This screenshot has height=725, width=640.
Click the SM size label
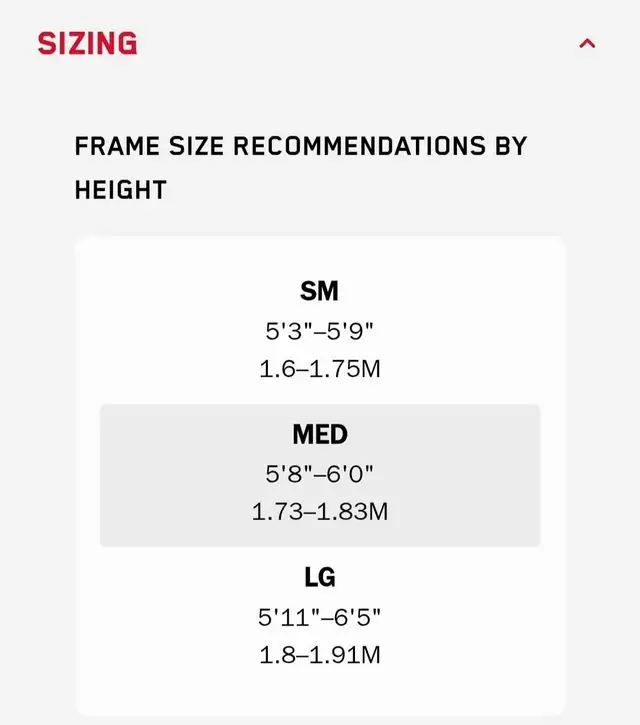tap(320, 291)
